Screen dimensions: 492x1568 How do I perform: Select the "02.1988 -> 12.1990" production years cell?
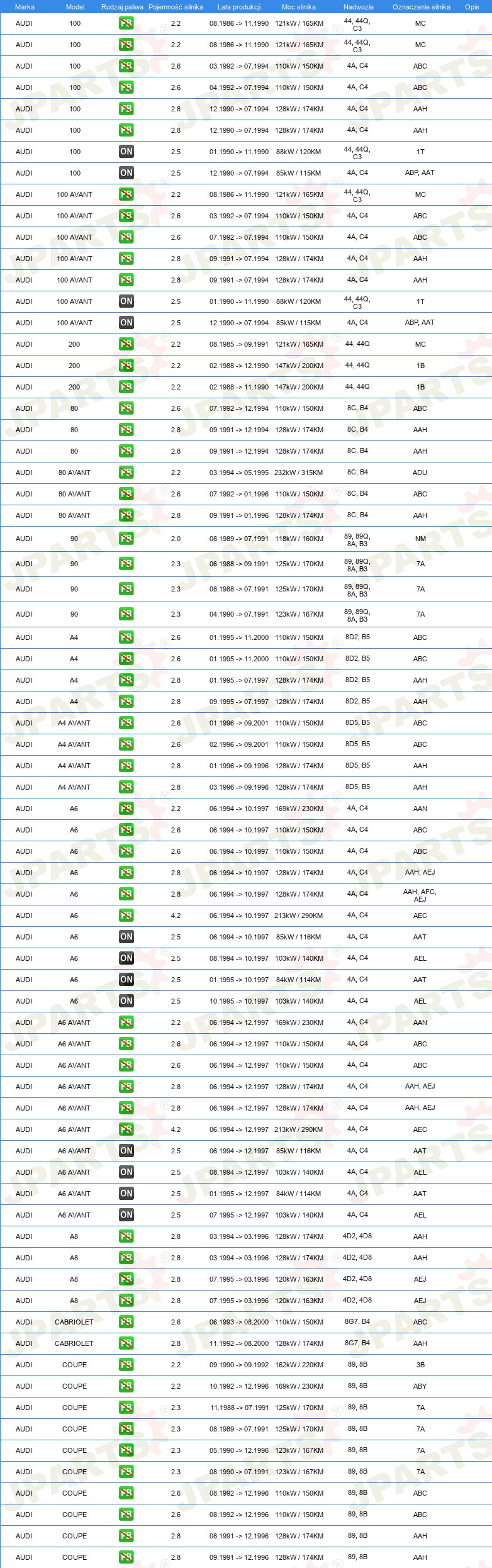click(x=239, y=366)
